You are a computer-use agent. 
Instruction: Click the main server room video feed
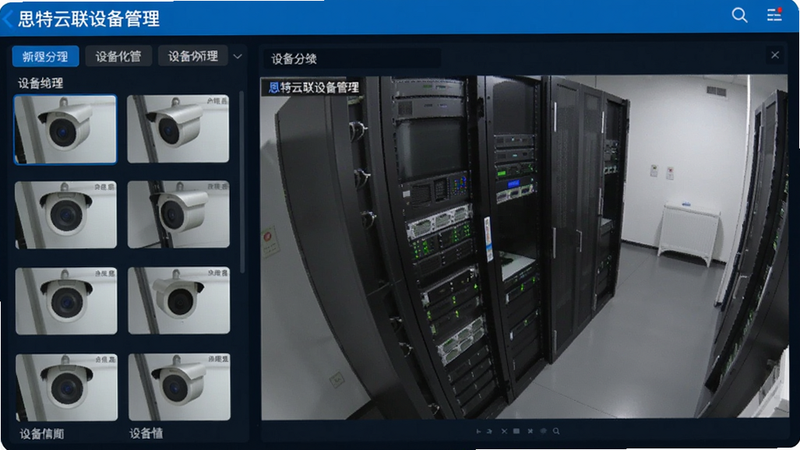524,247
